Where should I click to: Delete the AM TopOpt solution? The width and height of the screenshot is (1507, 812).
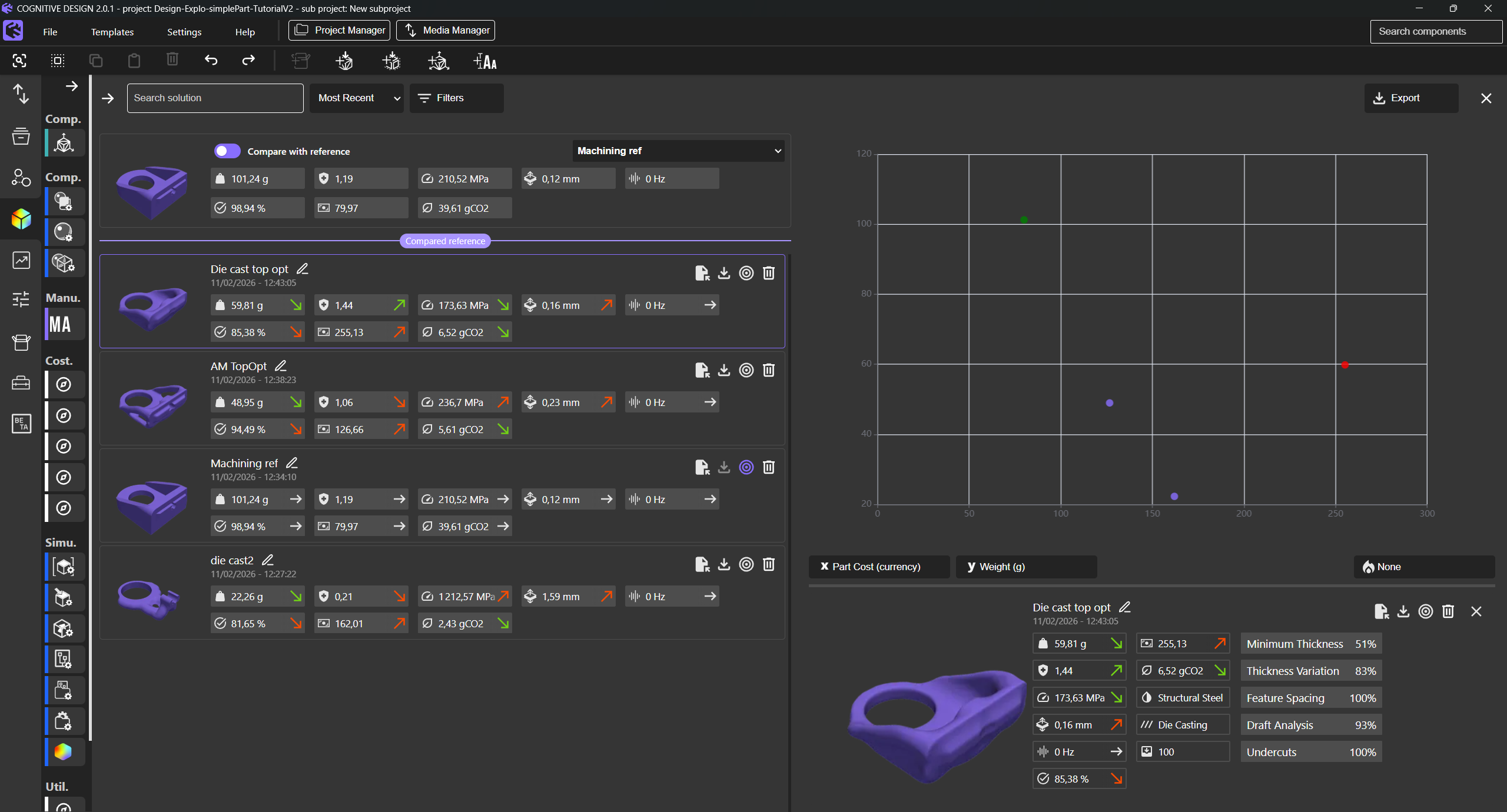(x=769, y=370)
